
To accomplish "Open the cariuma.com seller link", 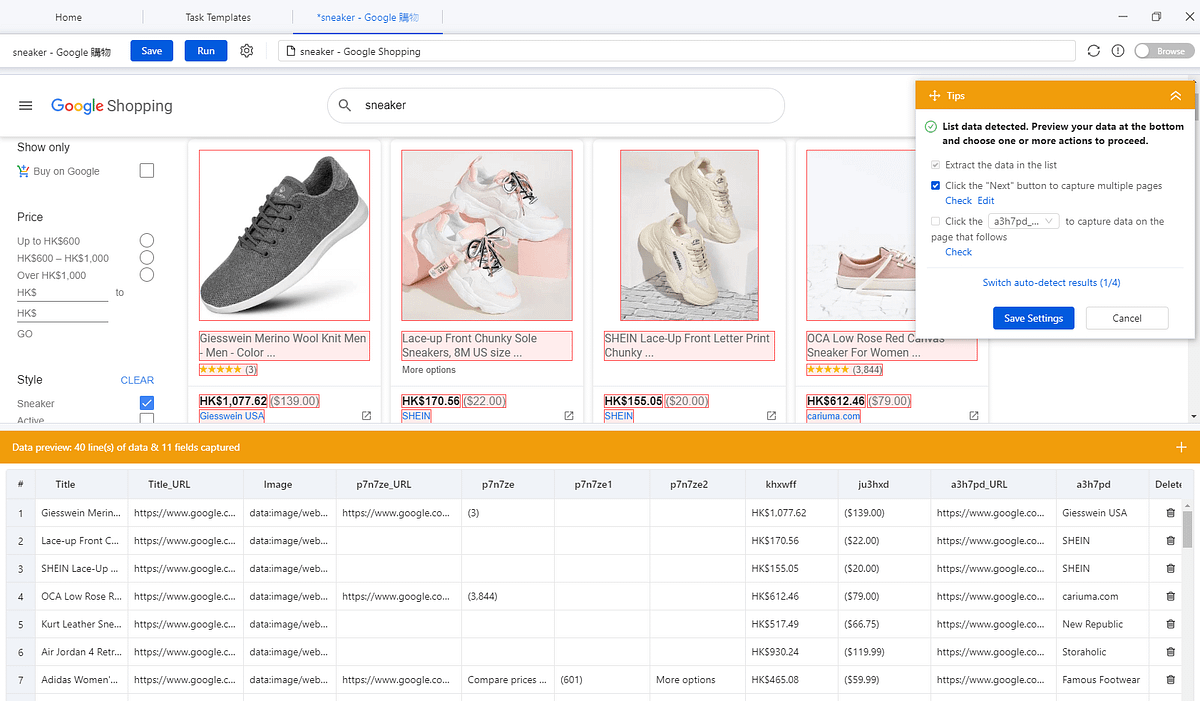I will [834, 416].
